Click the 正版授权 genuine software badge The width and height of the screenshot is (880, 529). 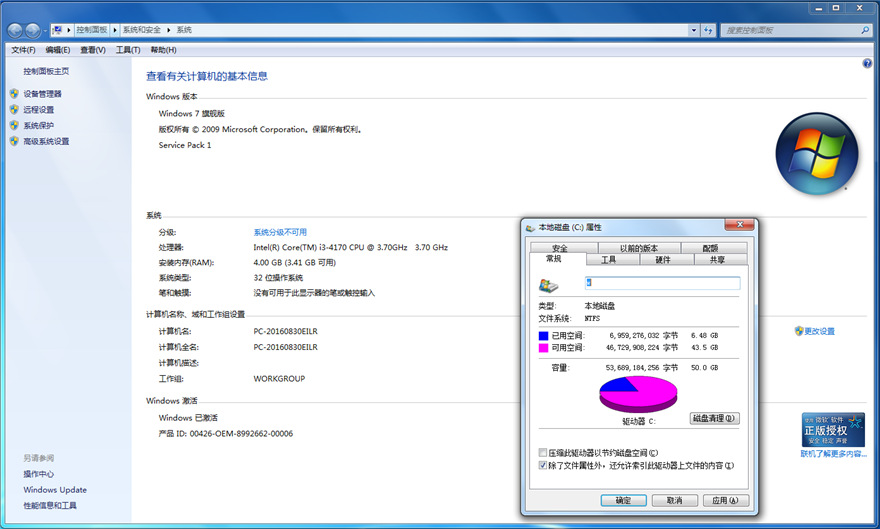click(x=833, y=430)
